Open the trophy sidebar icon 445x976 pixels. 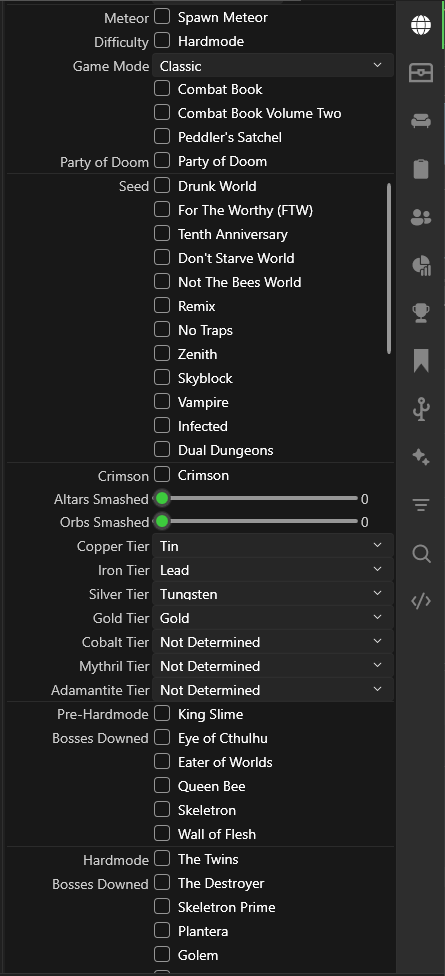(x=421, y=313)
